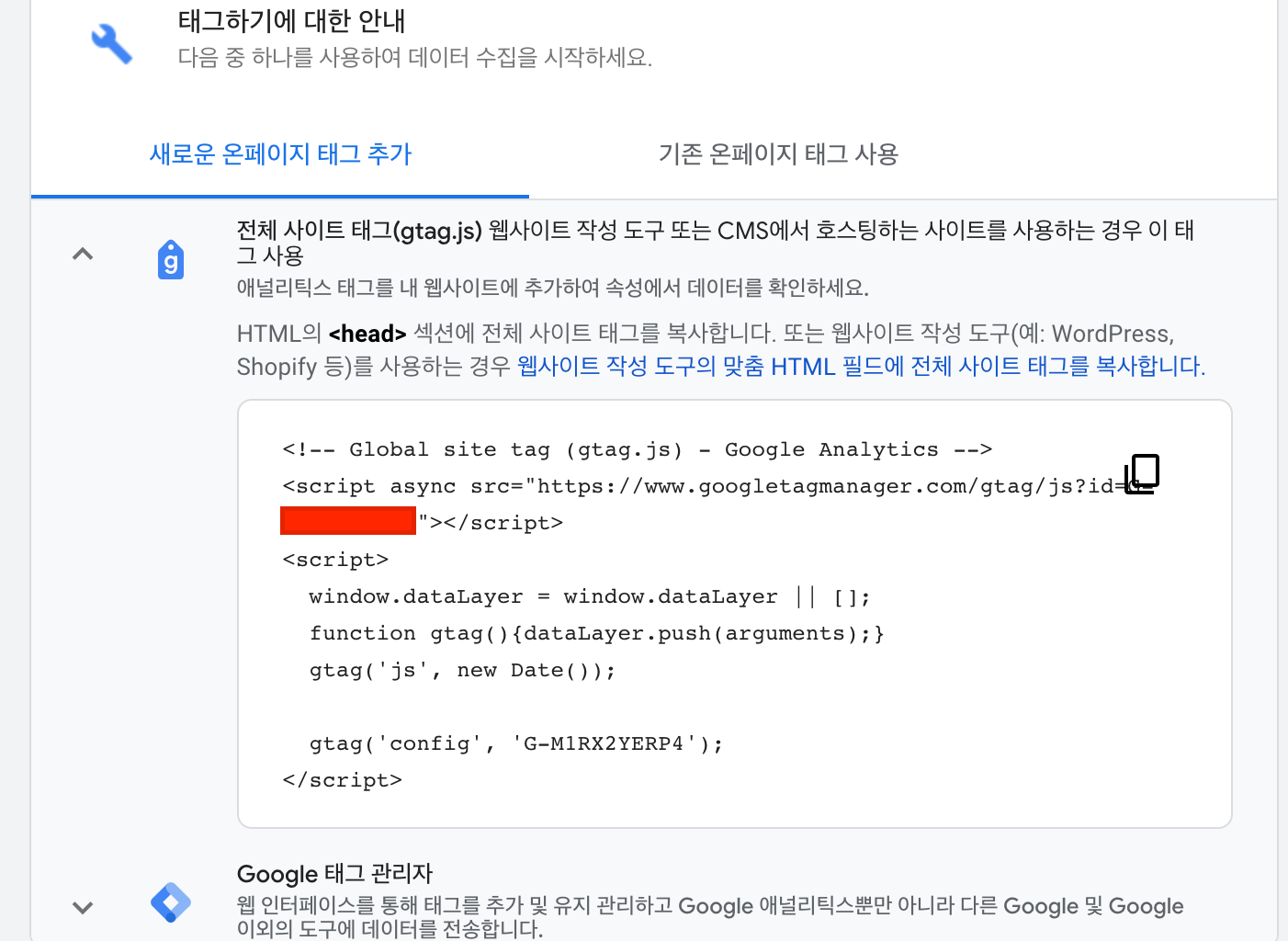Click the bold <head> text in instructions
The image size is (1288, 941).
click(367, 334)
